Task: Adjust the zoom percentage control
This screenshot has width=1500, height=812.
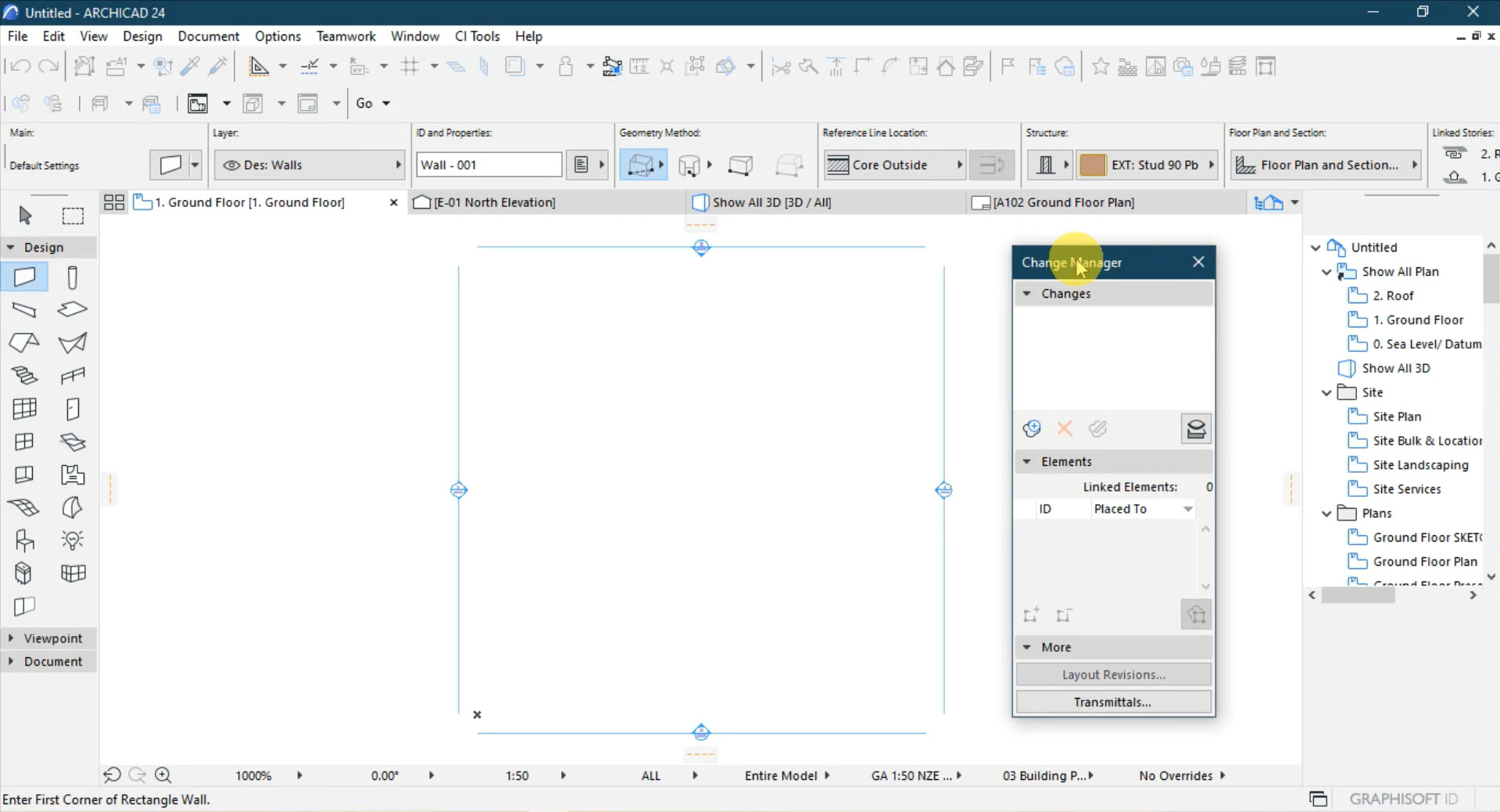Action: coord(252,775)
